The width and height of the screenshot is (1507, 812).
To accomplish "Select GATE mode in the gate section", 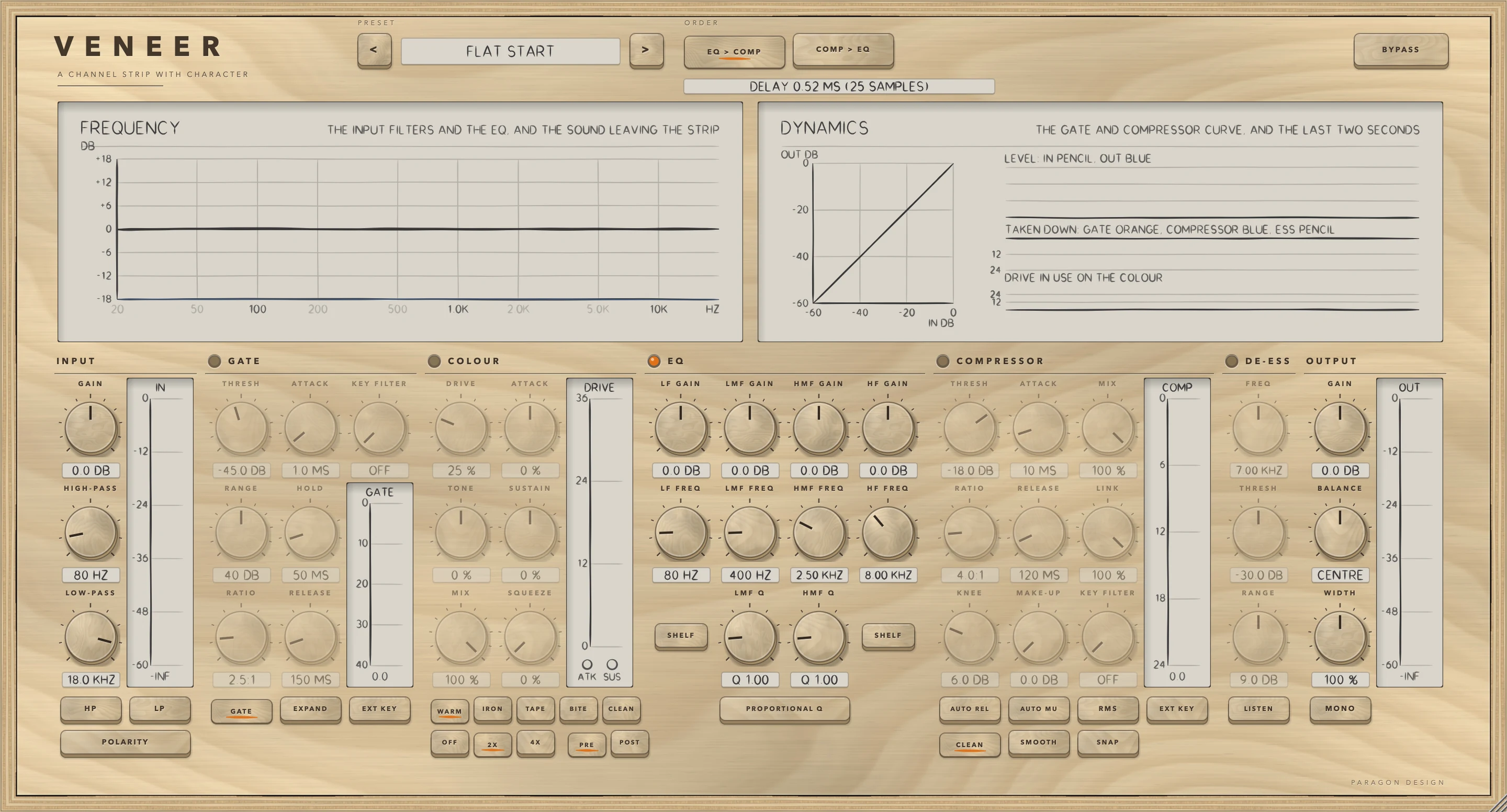I will [x=241, y=711].
